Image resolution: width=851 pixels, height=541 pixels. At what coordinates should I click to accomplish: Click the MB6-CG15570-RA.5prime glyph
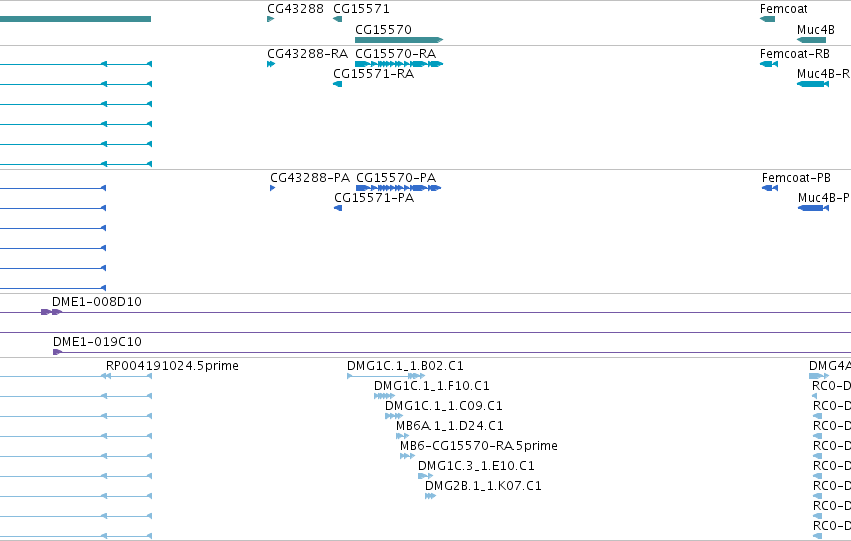coord(407,456)
